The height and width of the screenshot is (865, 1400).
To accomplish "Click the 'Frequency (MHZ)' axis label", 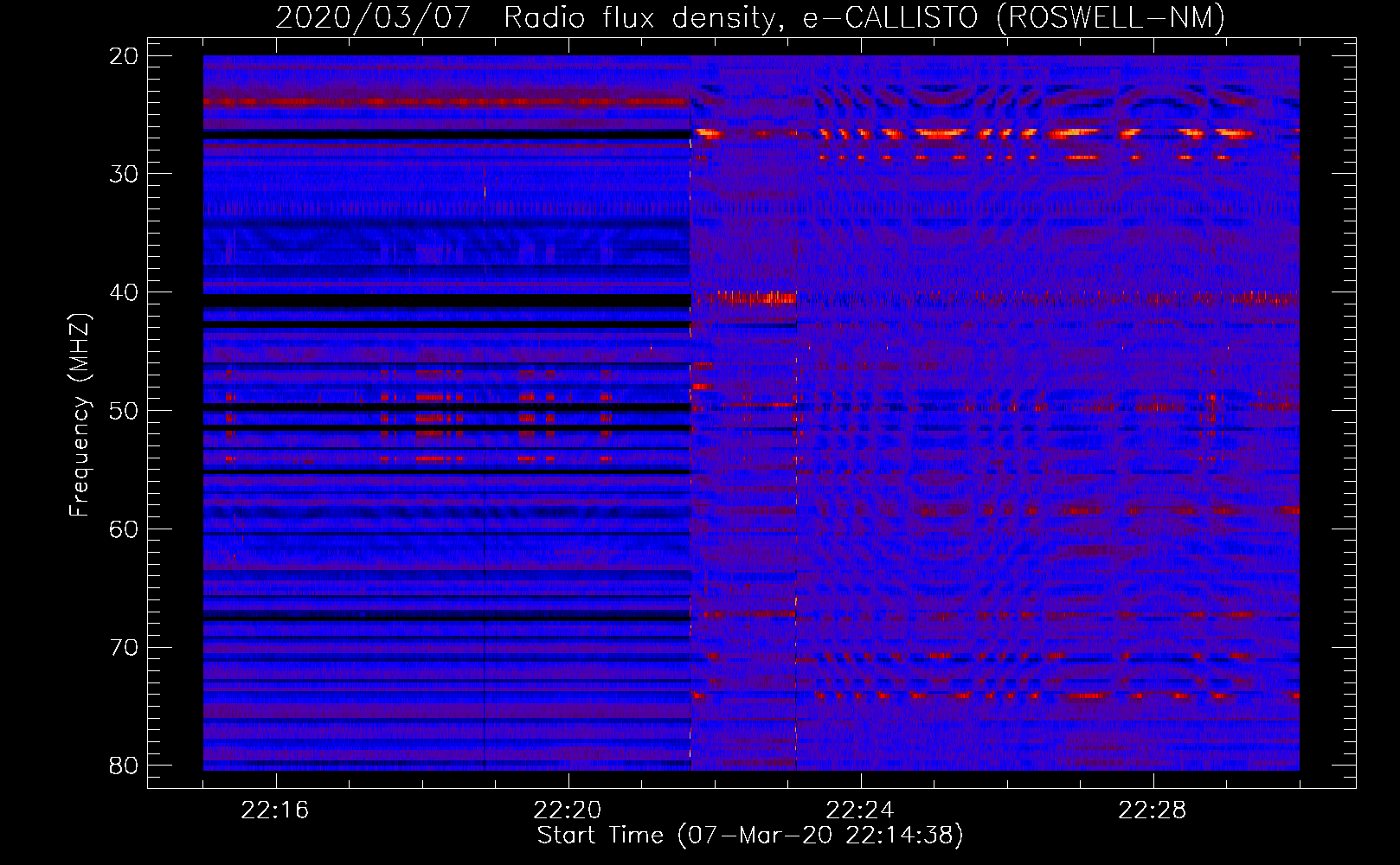I will click(80, 415).
